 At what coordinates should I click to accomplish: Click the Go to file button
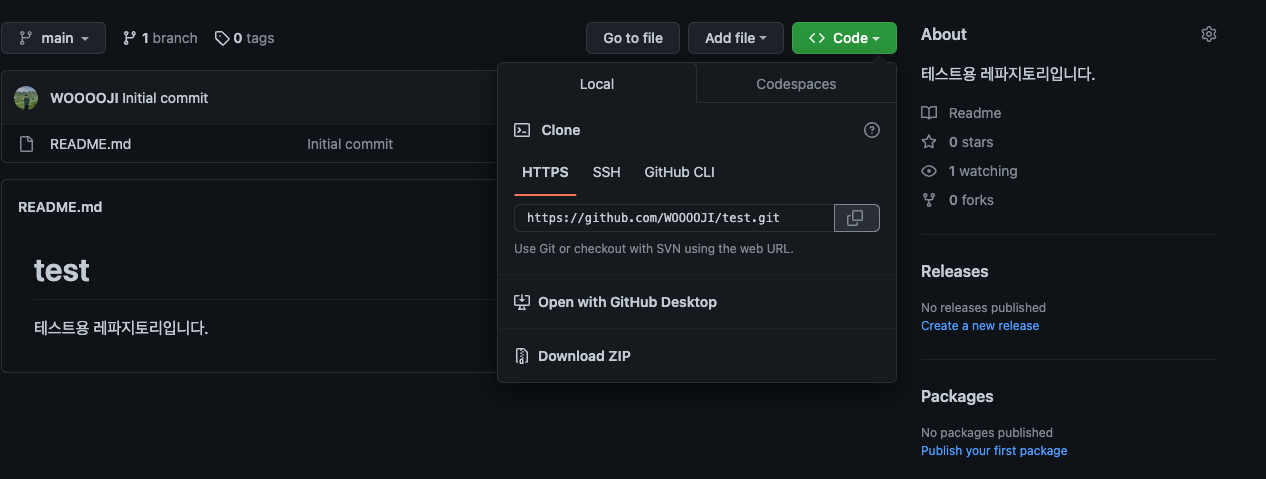(632, 38)
